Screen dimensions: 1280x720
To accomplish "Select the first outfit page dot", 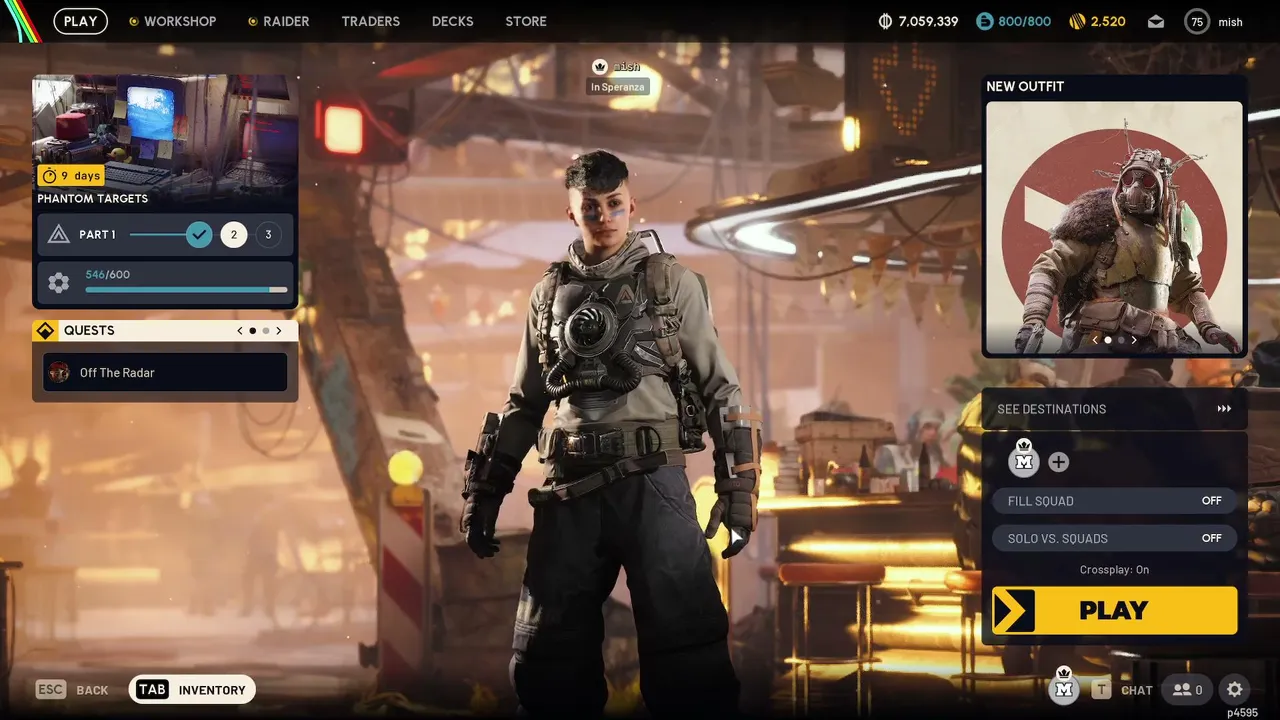I will (1108, 340).
